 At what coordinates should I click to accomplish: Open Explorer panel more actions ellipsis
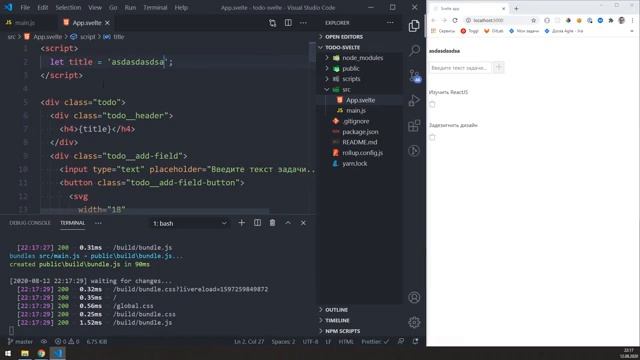[390, 23]
